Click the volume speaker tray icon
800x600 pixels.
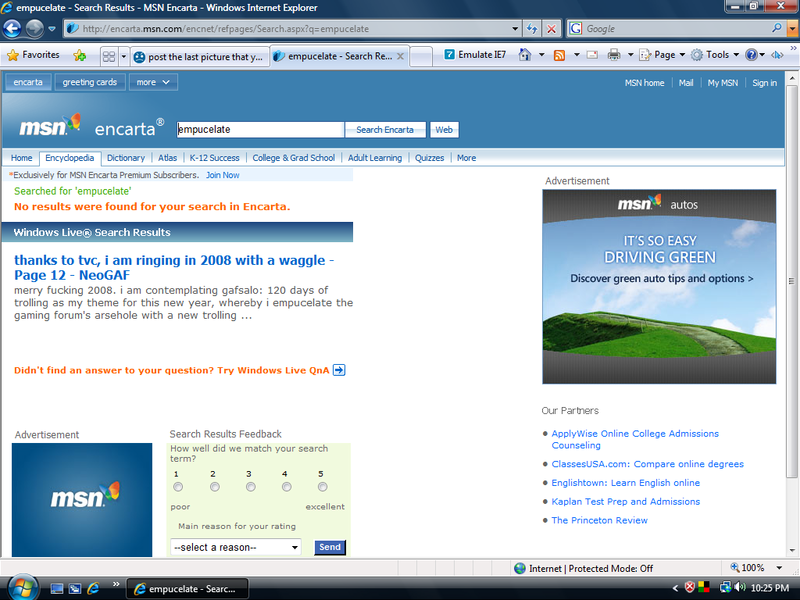point(740,588)
